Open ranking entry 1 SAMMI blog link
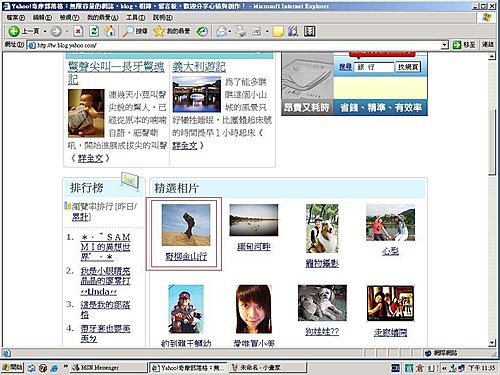The image size is (500, 375). (x=105, y=247)
